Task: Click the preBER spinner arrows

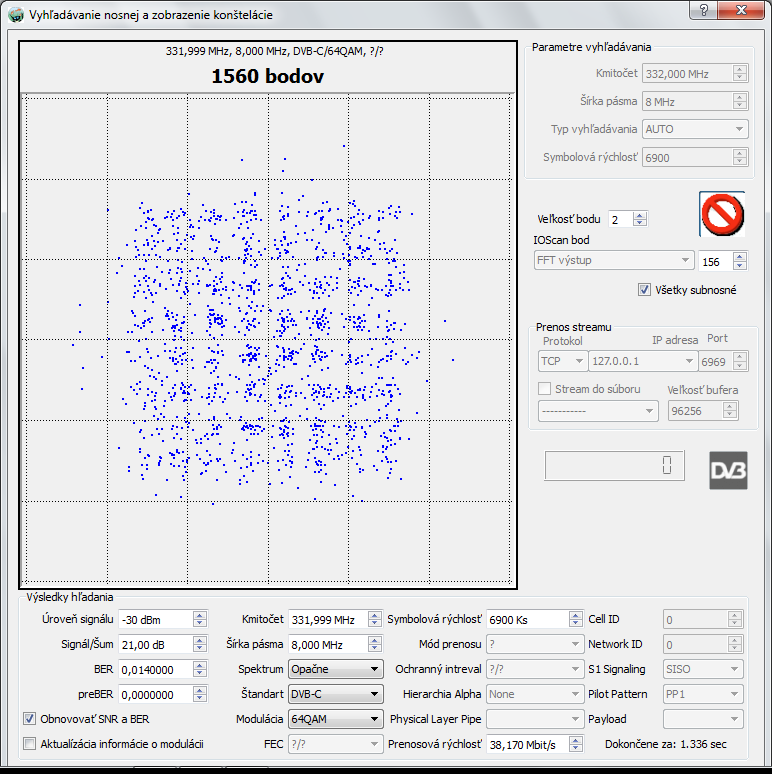Action: pyautogui.click(x=199, y=694)
